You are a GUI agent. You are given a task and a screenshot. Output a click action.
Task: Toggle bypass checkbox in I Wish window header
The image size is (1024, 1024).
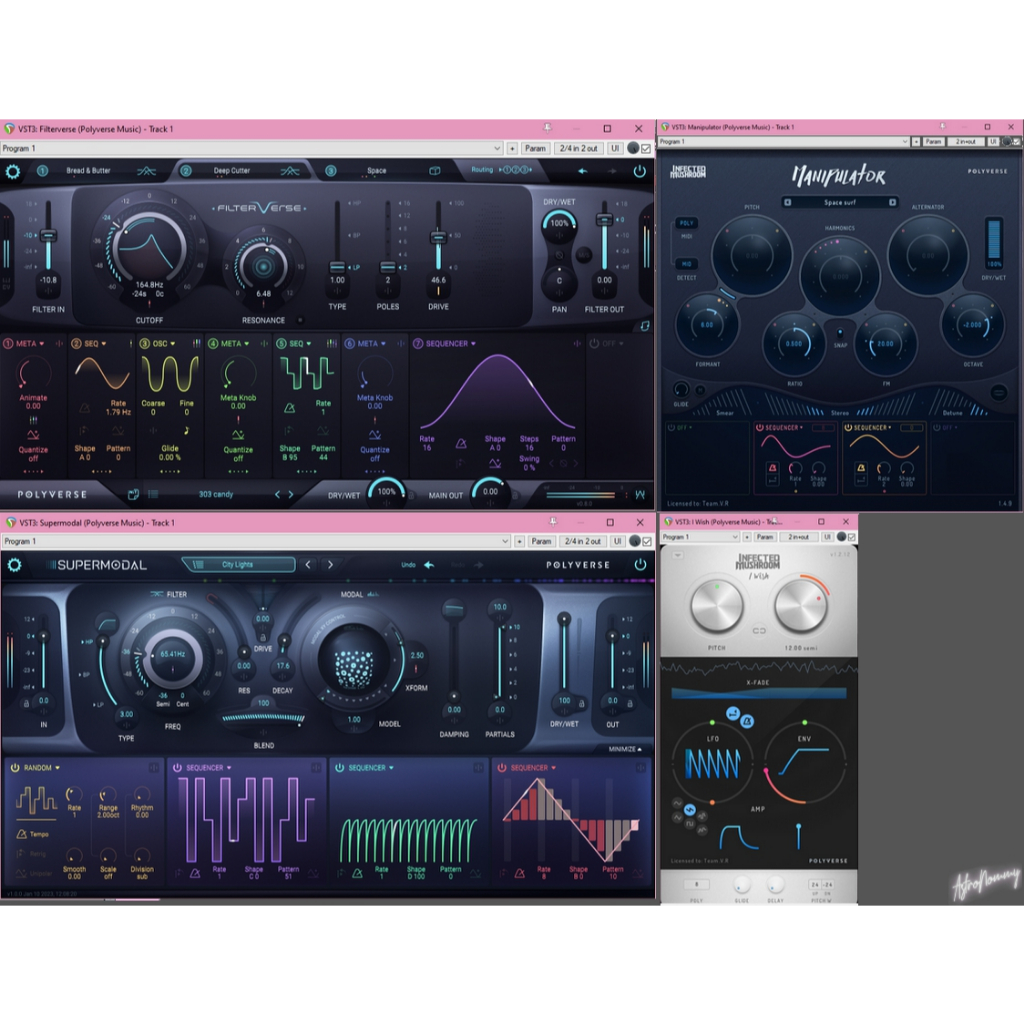pyautogui.click(x=852, y=537)
